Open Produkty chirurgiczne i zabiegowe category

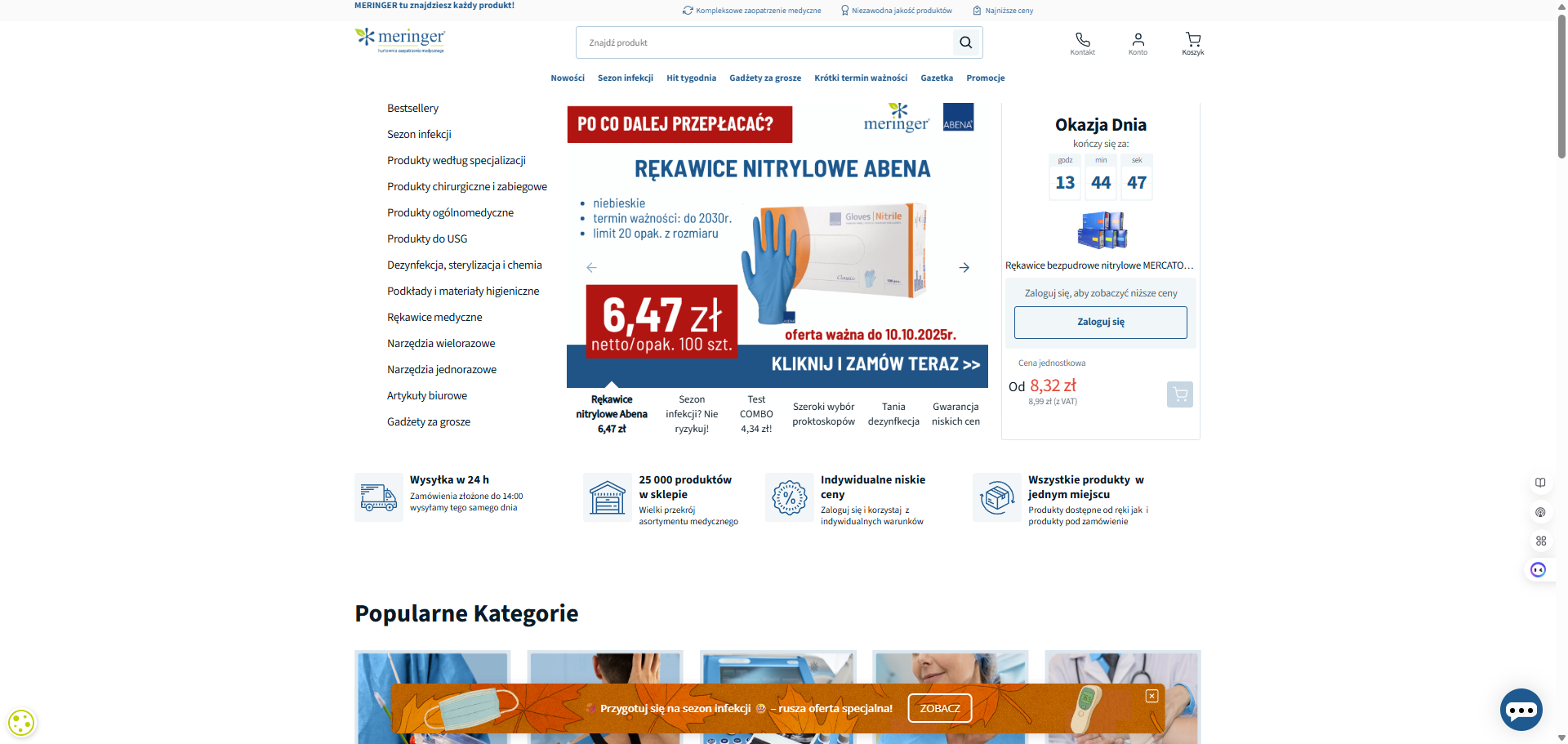(467, 186)
